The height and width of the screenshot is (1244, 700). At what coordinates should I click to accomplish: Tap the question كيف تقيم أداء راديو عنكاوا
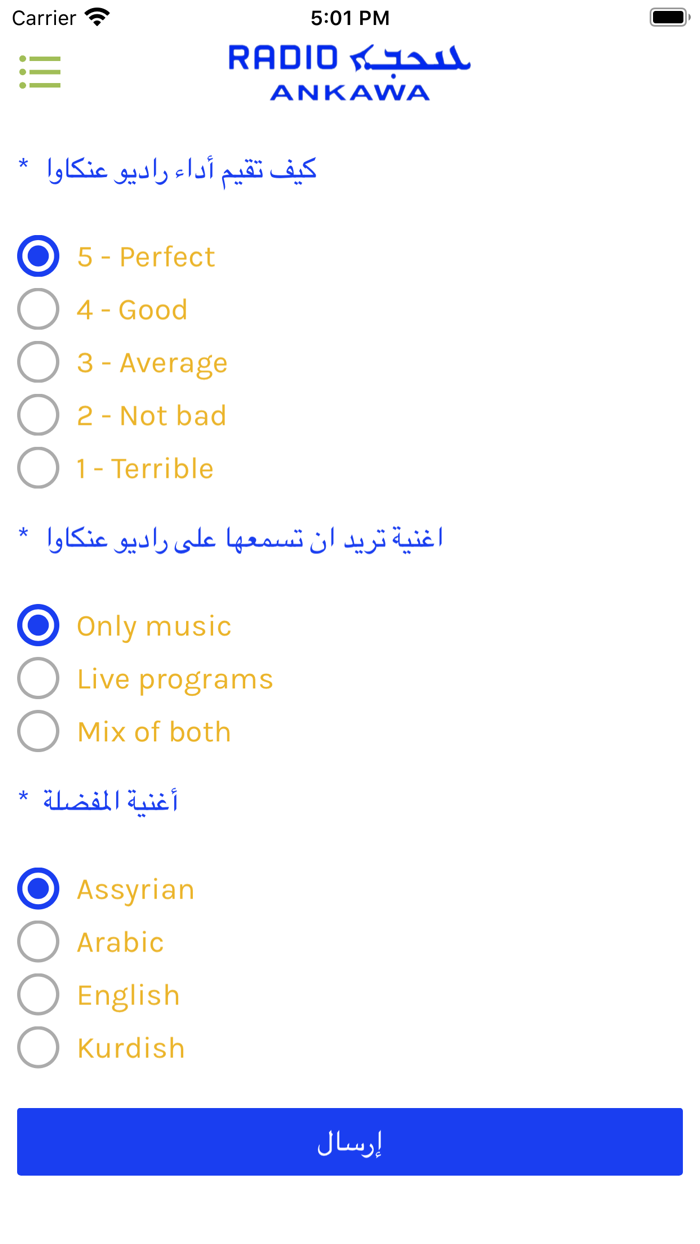click(182, 170)
